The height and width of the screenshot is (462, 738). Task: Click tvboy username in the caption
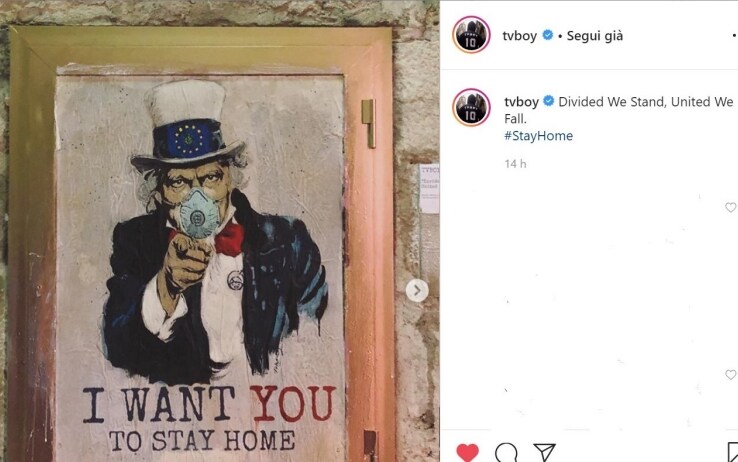tap(521, 102)
